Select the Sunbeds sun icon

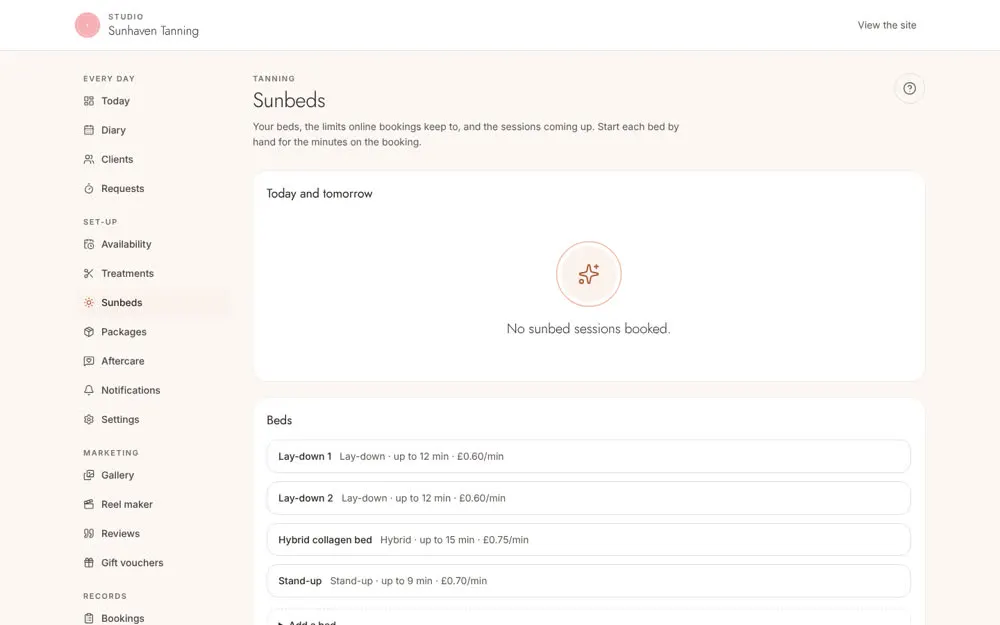(89, 303)
